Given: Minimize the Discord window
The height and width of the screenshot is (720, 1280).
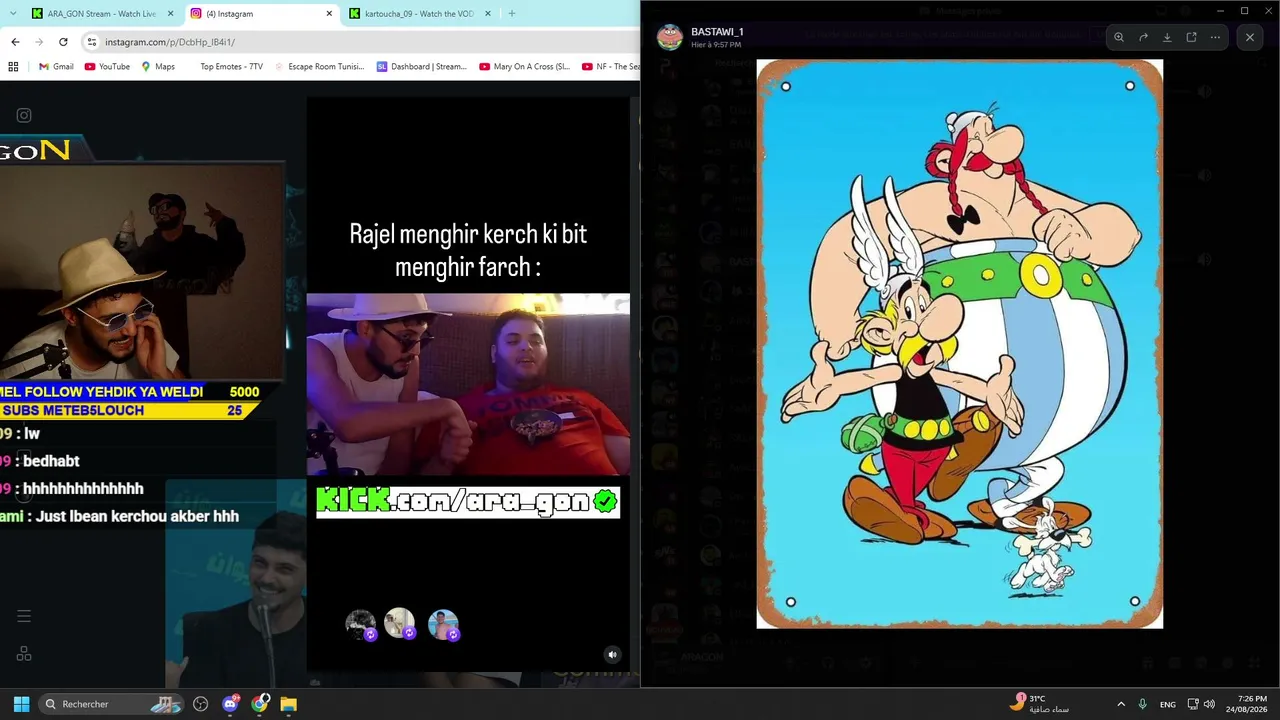Looking at the screenshot, I should pyautogui.click(x=1221, y=10).
